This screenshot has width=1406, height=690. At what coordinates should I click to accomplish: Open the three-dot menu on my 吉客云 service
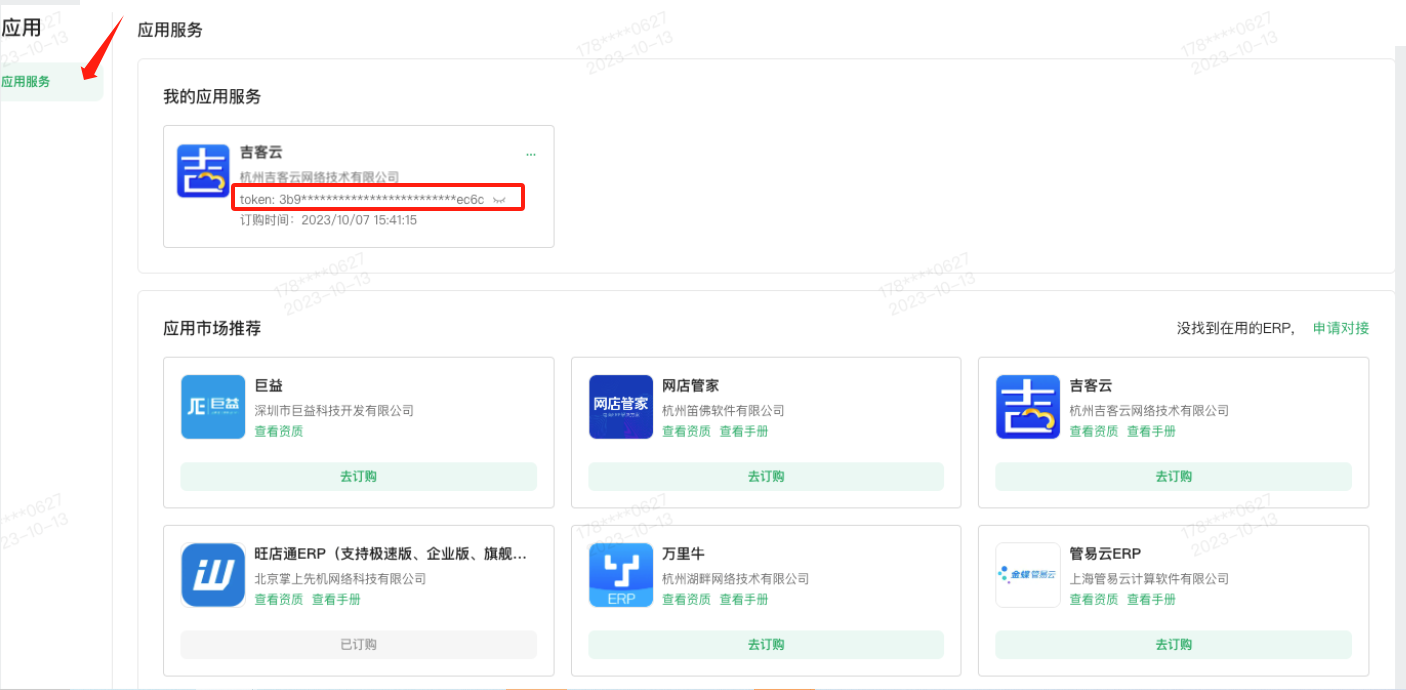531,154
